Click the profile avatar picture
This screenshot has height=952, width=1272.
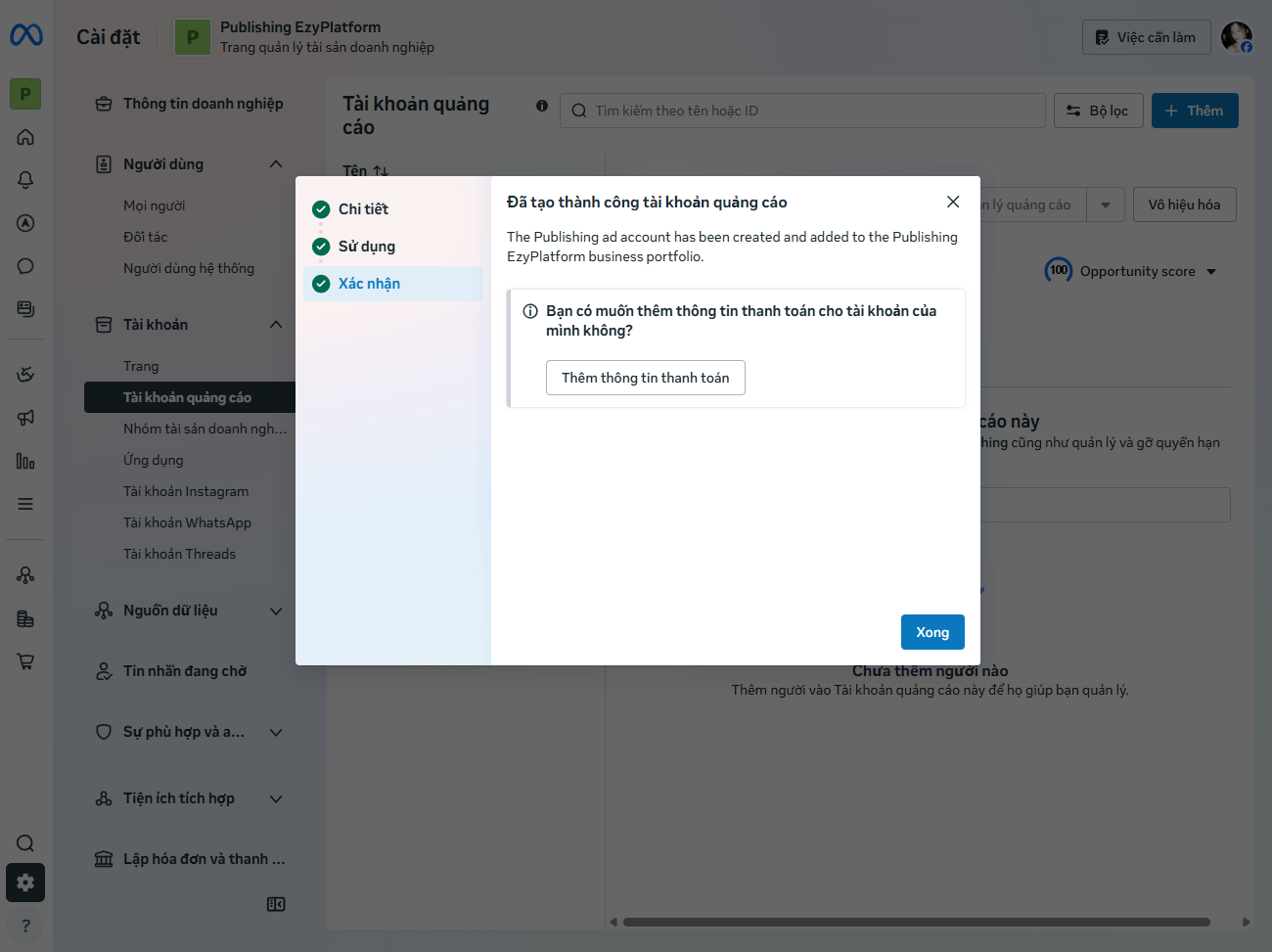1237,37
